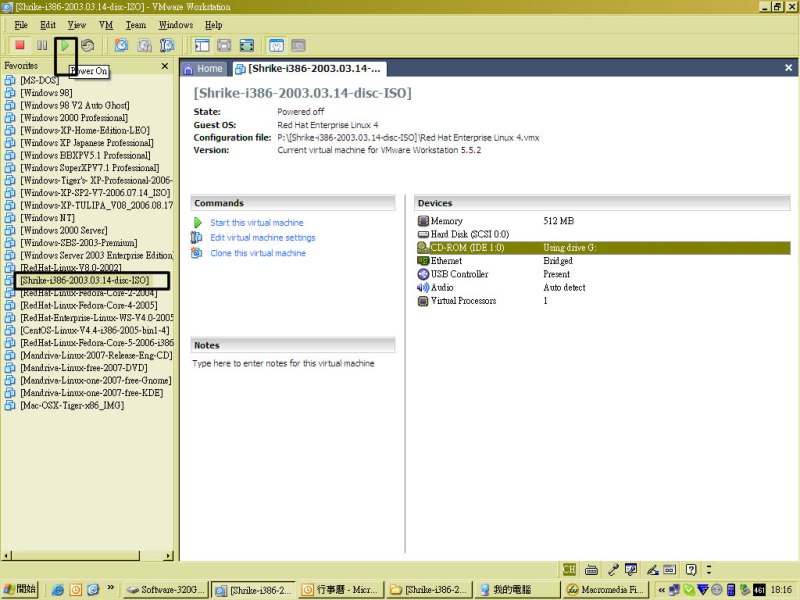Take a snapshot using the toolbar icon

[121, 45]
